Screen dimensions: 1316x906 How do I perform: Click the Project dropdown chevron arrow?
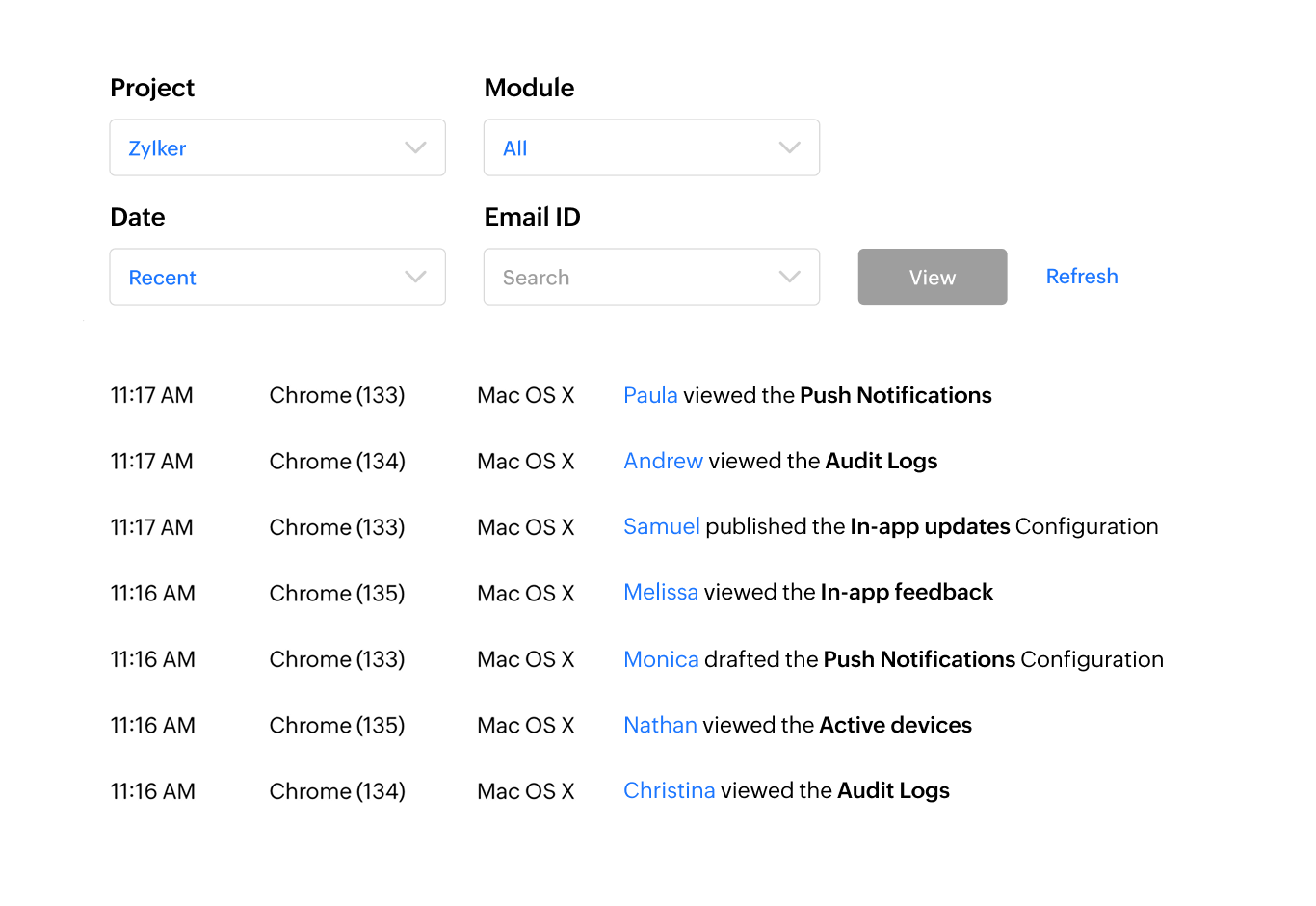(415, 147)
